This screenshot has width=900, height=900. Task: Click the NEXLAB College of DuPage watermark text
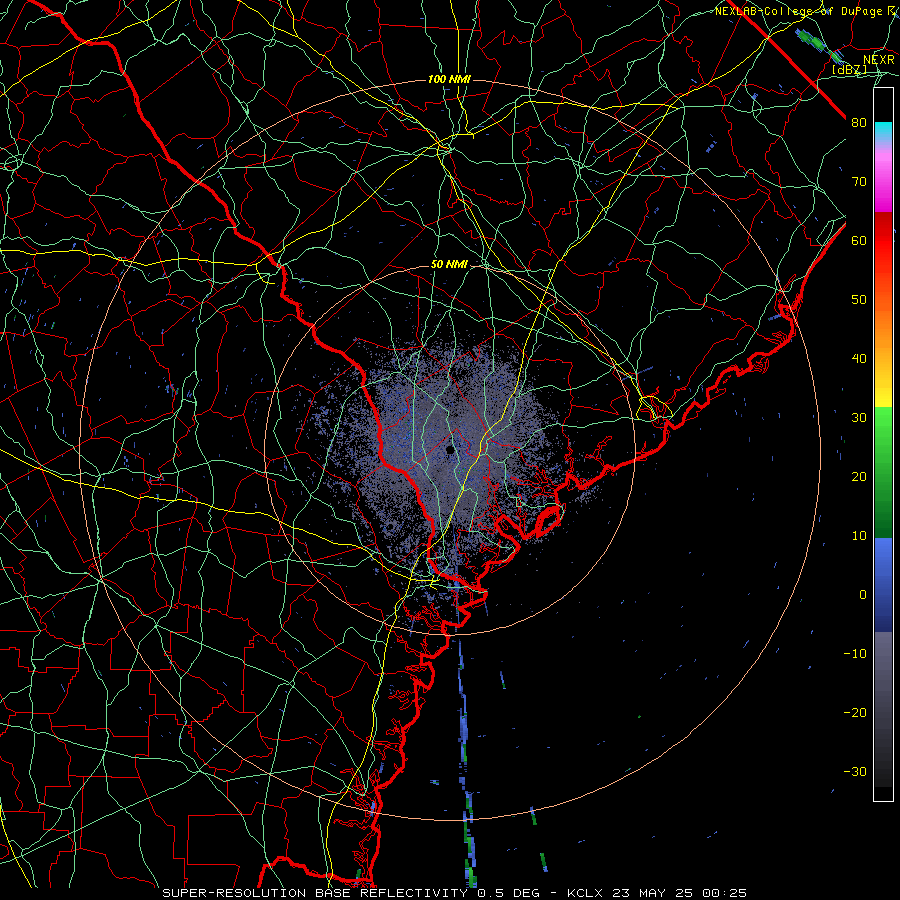click(807, 11)
